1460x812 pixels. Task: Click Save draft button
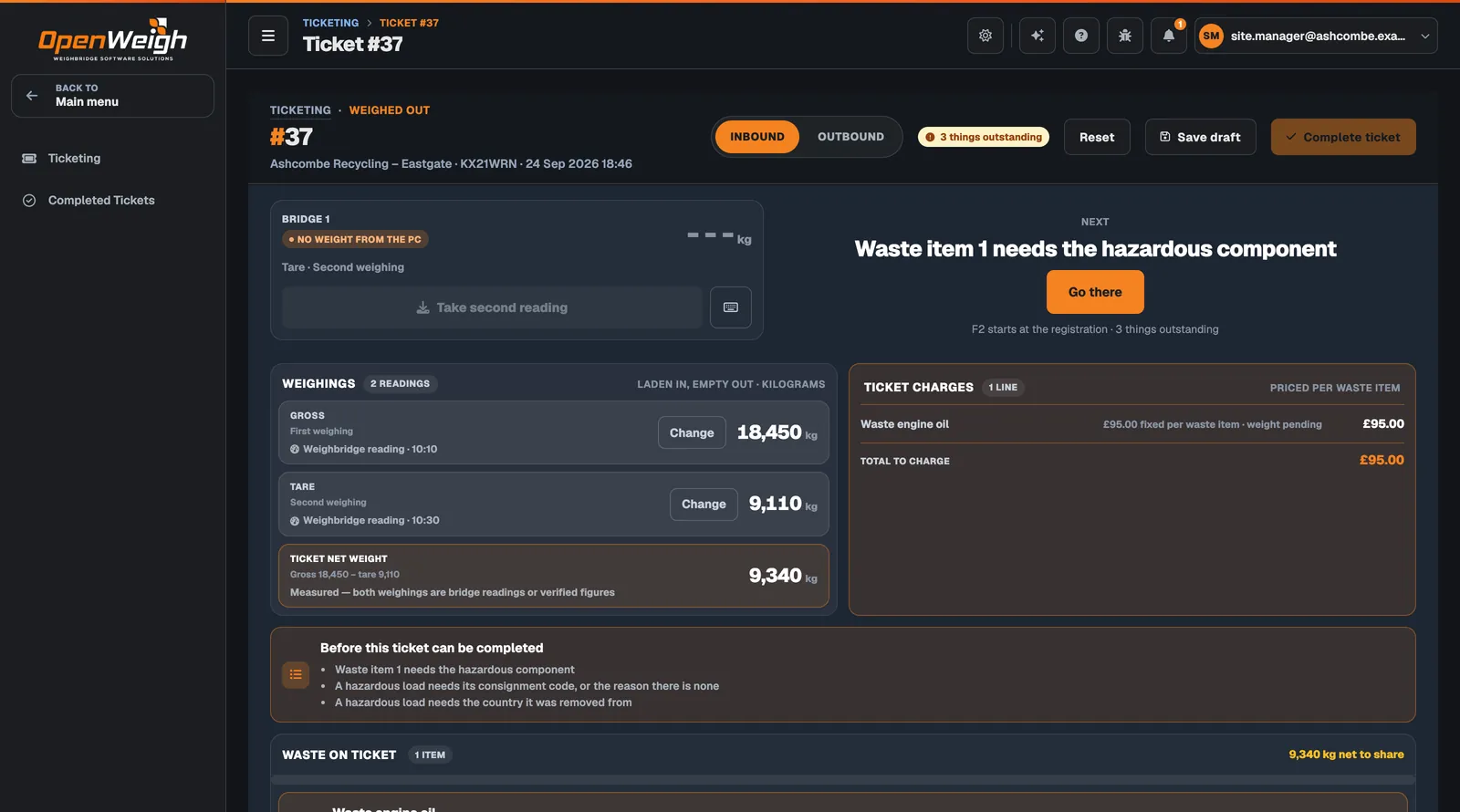coord(1200,137)
